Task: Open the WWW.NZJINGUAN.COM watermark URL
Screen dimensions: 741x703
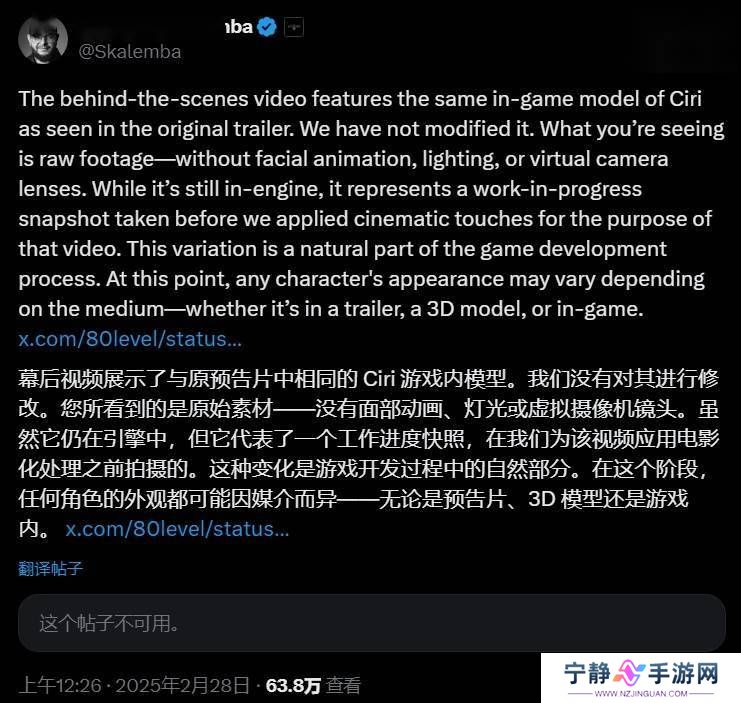Action: pyautogui.click(x=641, y=694)
